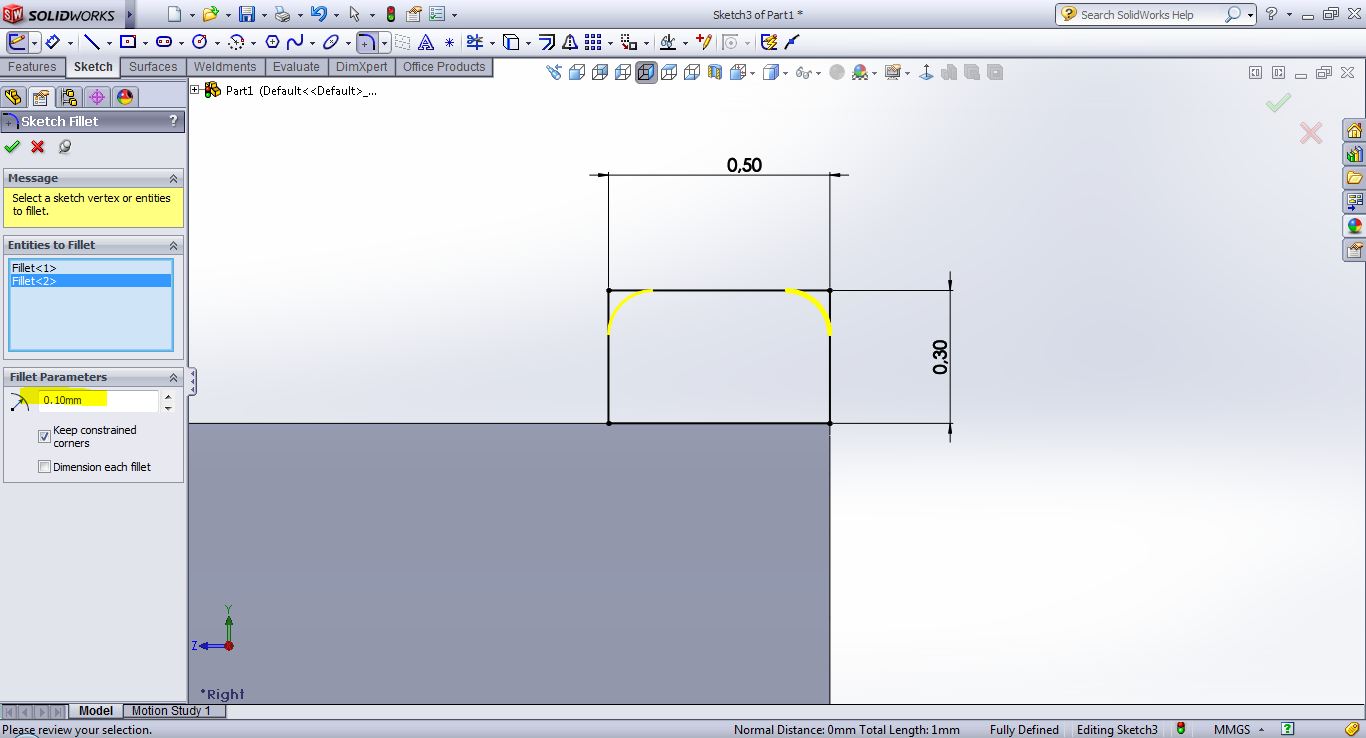Toggle the Keep constrained corners checkbox
1366x738 pixels.
click(x=44, y=436)
